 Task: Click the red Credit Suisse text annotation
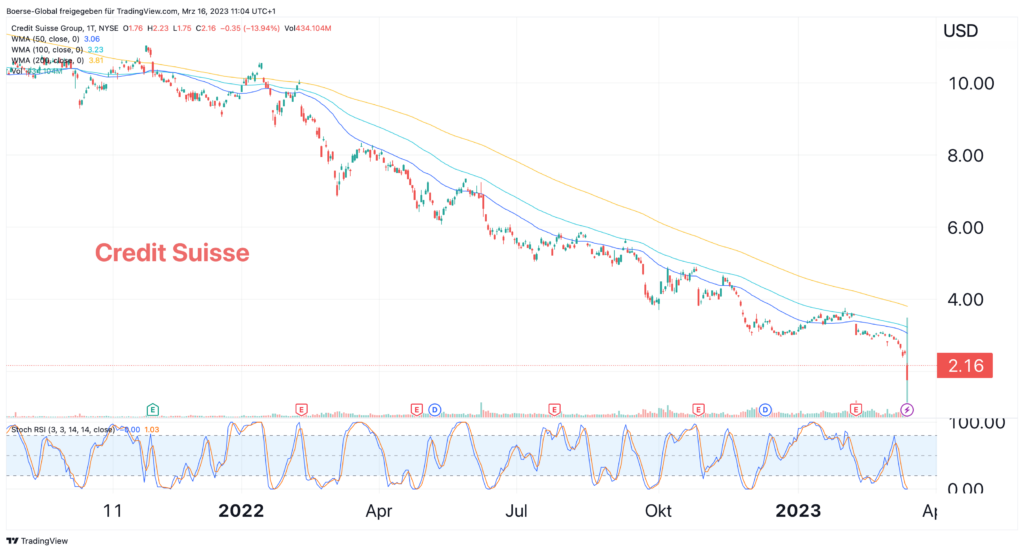(171, 253)
